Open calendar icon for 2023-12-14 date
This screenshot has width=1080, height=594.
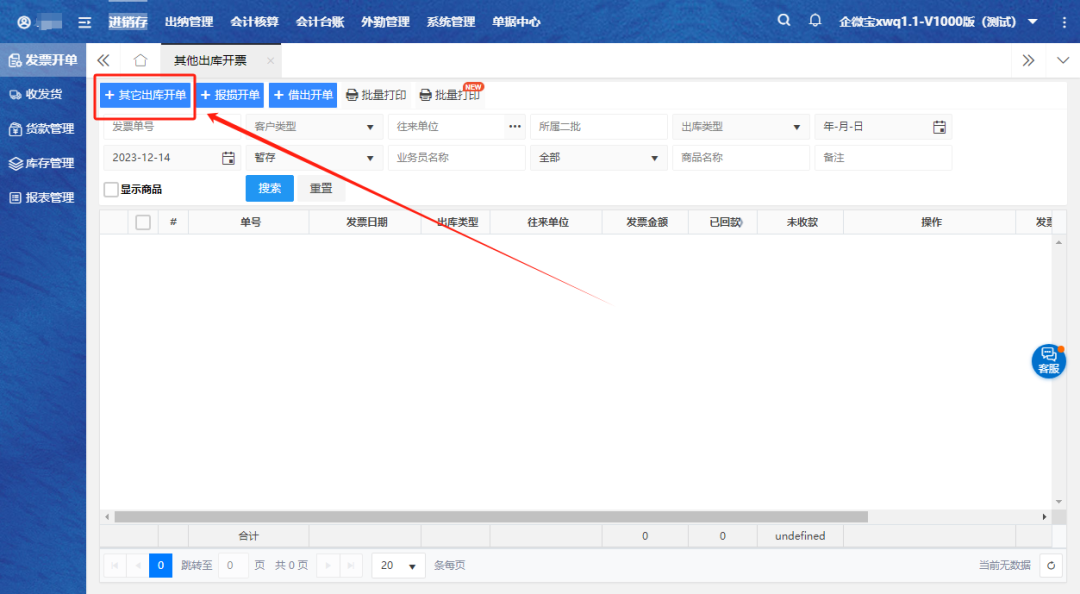pos(228,158)
